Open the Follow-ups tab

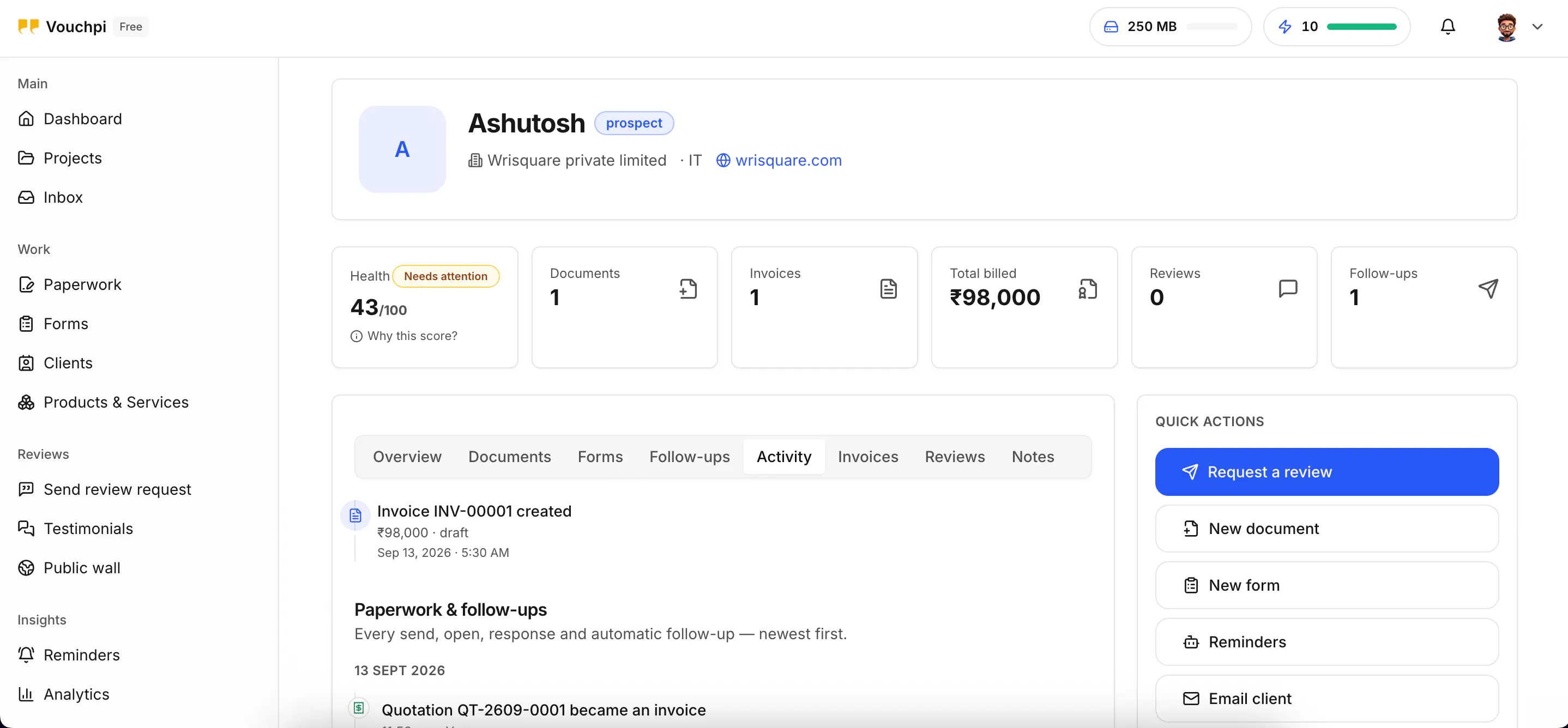(690, 457)
